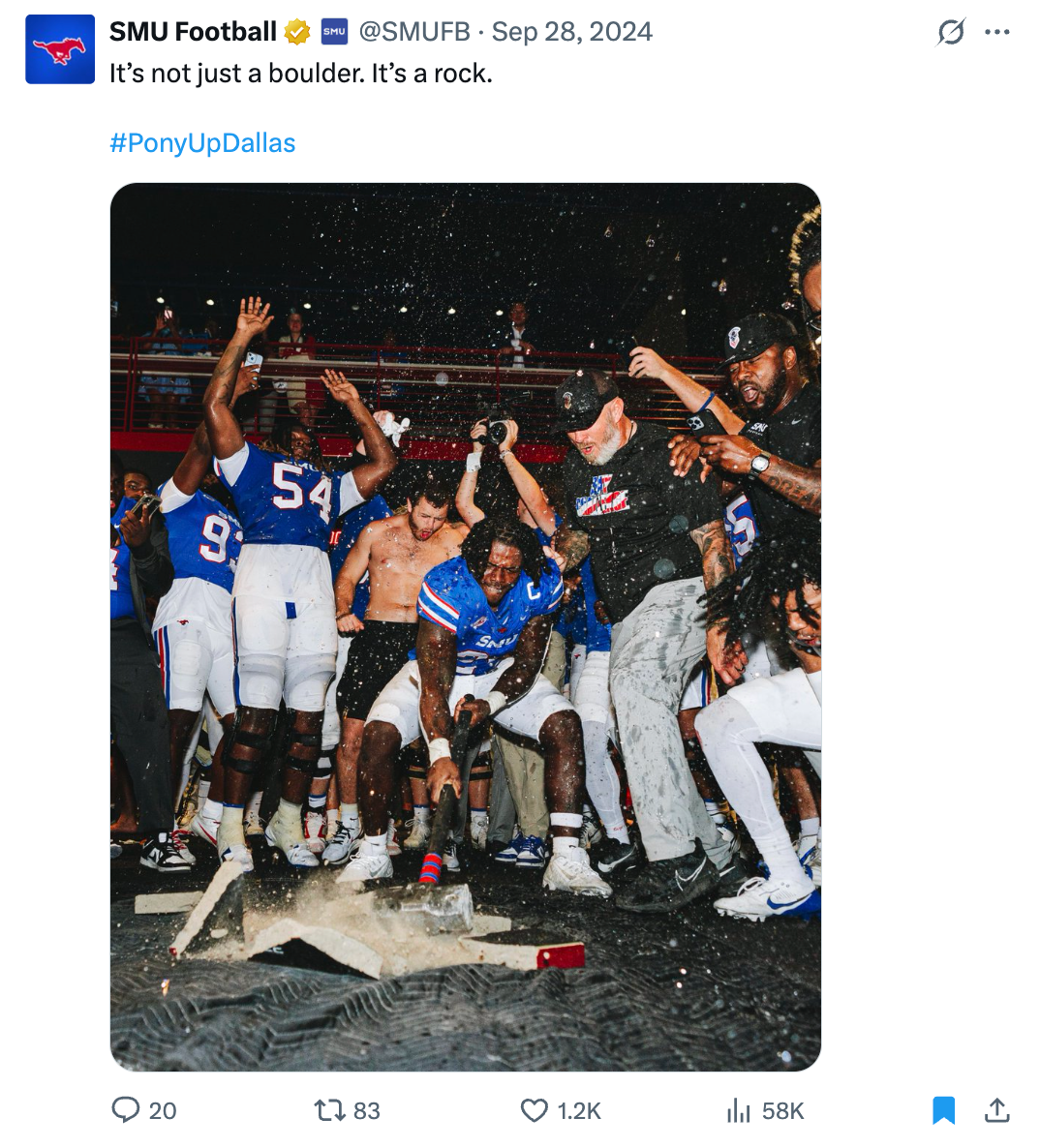
Task: Click the reply speech bubble icon
Action: pos(126,1109)
